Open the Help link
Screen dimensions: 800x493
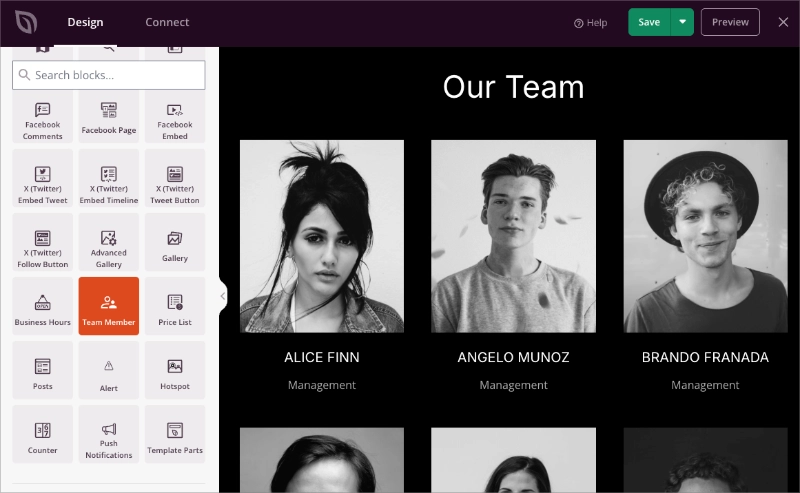(x=590, y=23)
